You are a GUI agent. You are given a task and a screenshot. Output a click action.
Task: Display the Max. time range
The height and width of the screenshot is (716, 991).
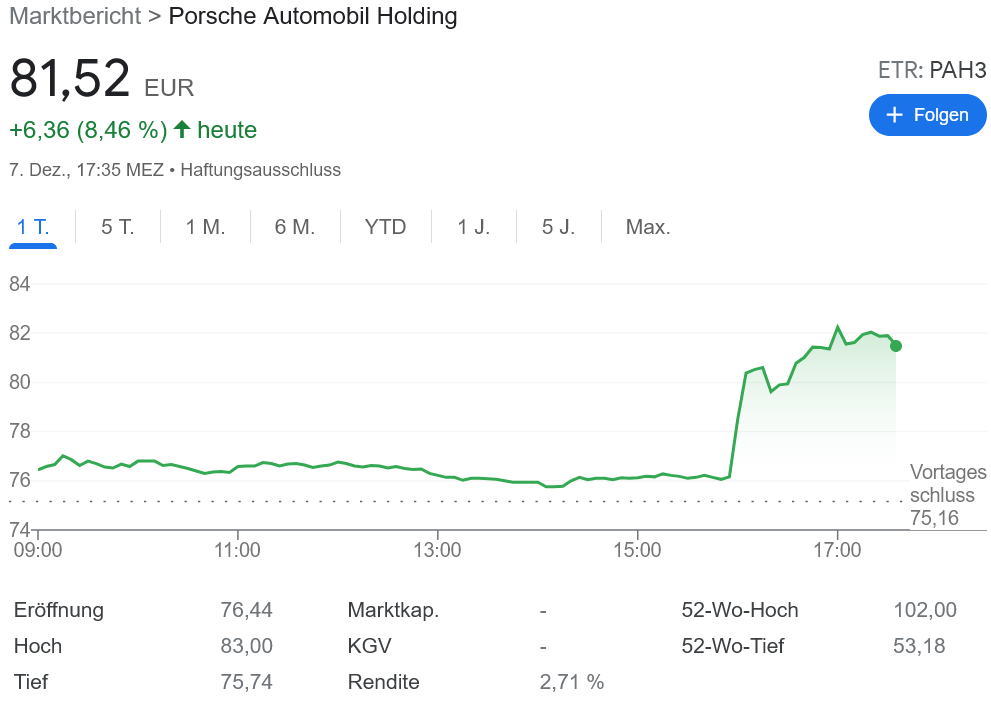648,227
